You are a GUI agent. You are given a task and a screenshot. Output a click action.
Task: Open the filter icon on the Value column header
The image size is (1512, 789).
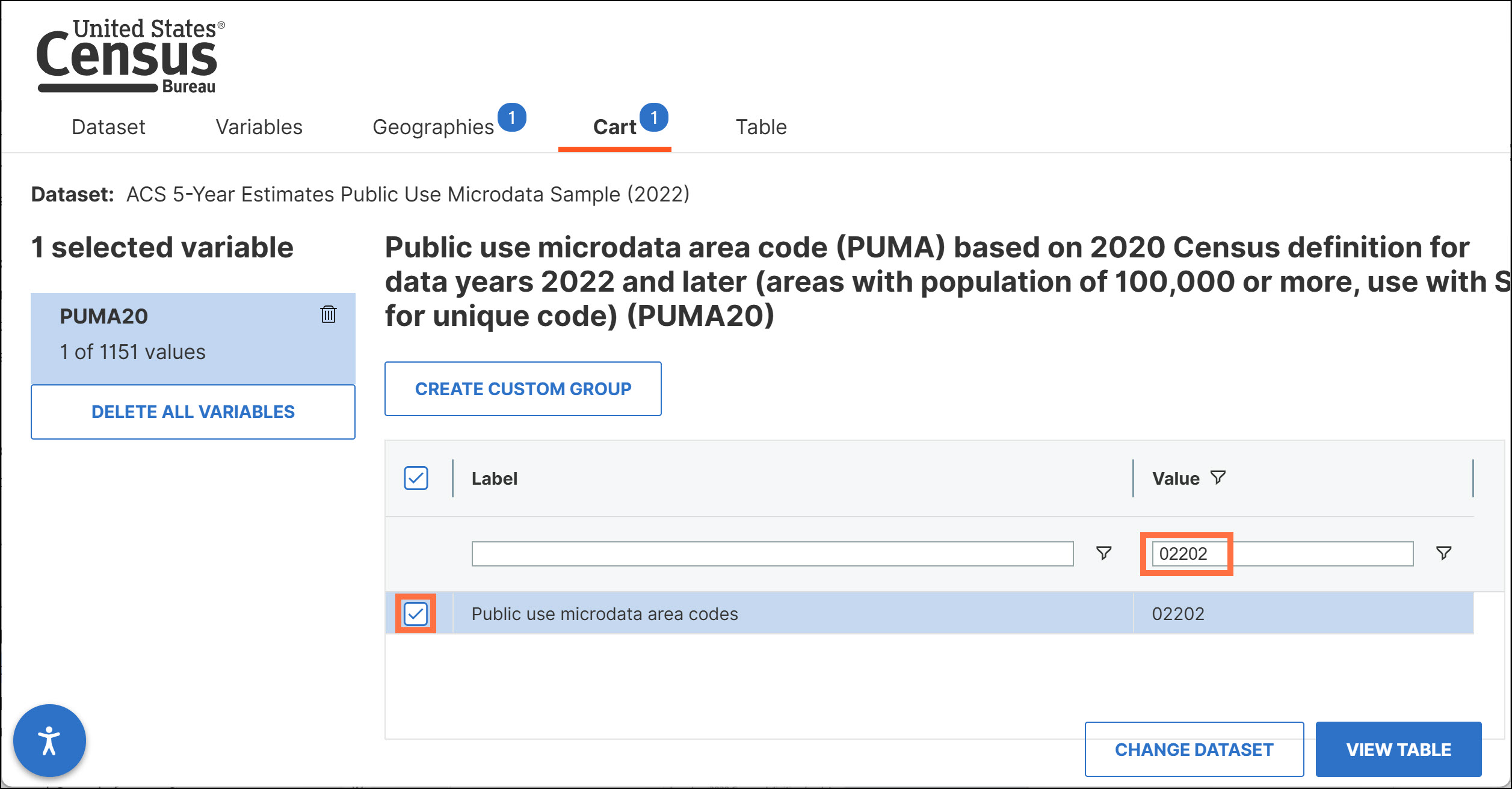(x=1217, y=477)
